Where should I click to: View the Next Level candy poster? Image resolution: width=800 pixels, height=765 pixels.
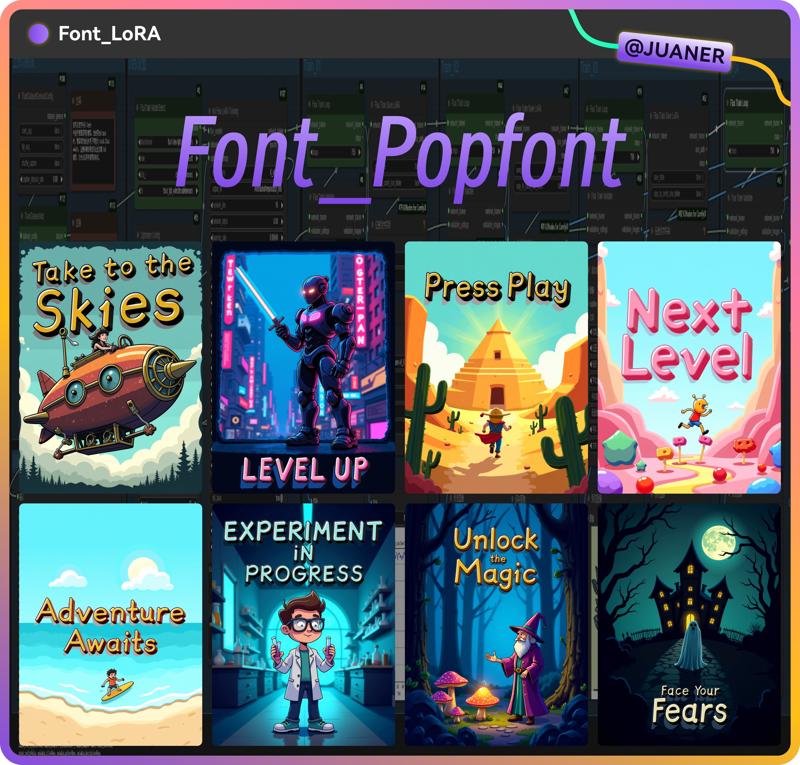point(689,367)
